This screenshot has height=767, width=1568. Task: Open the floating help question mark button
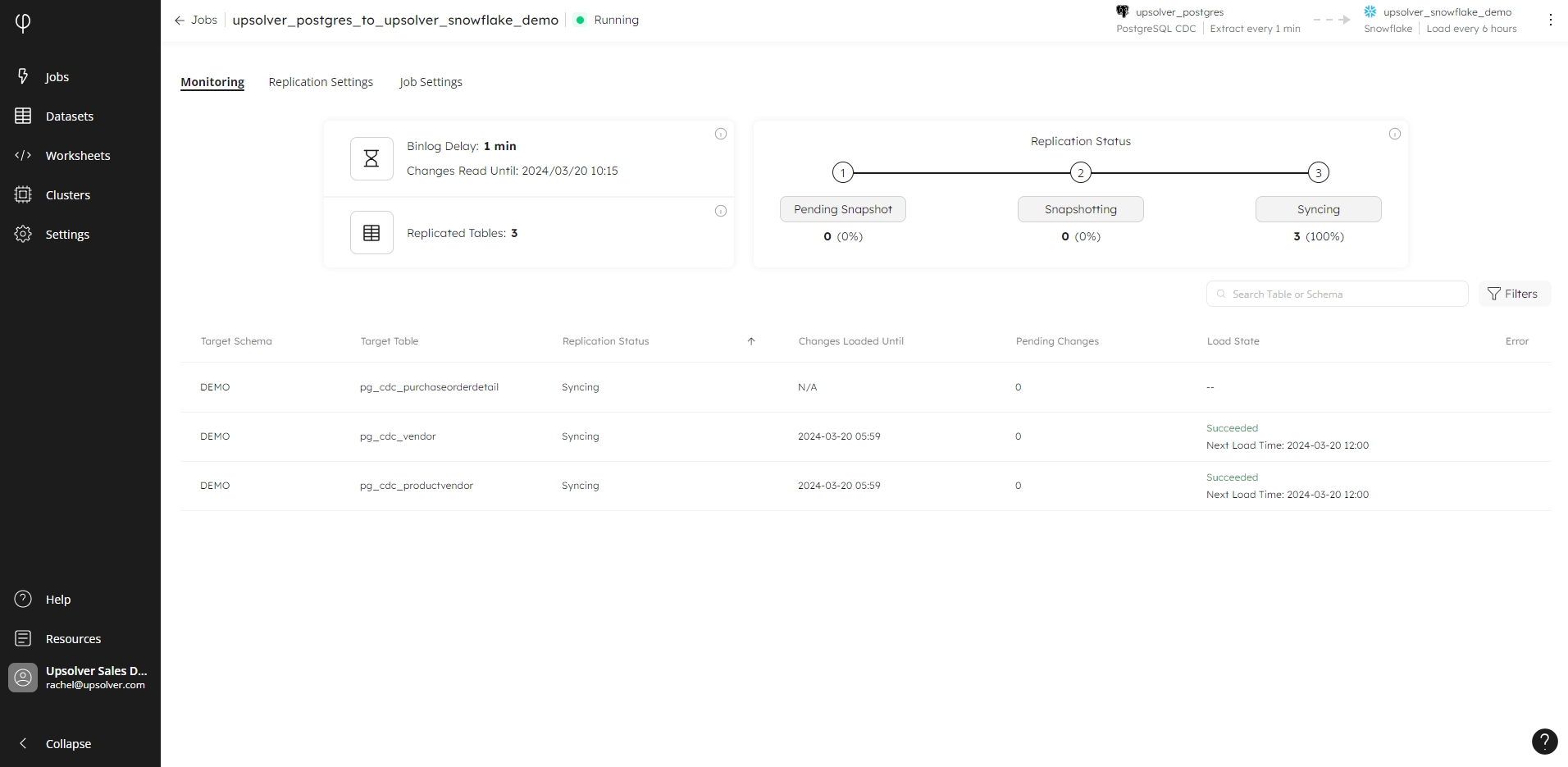(1544, 742)
